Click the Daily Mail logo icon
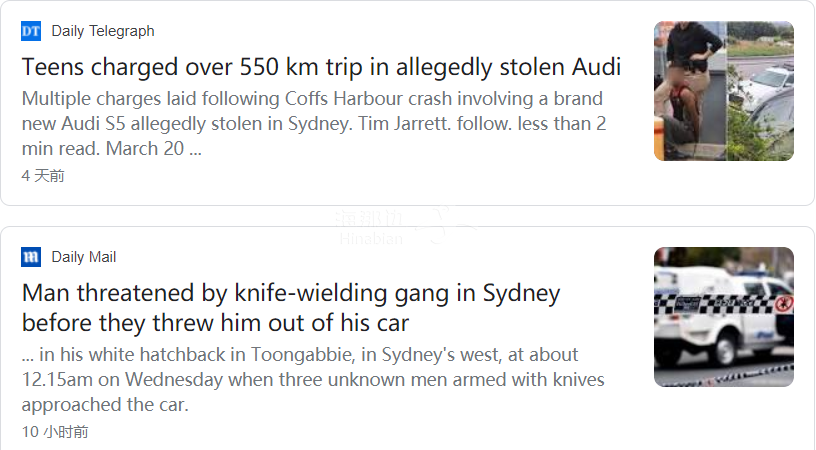 [31, 257]
